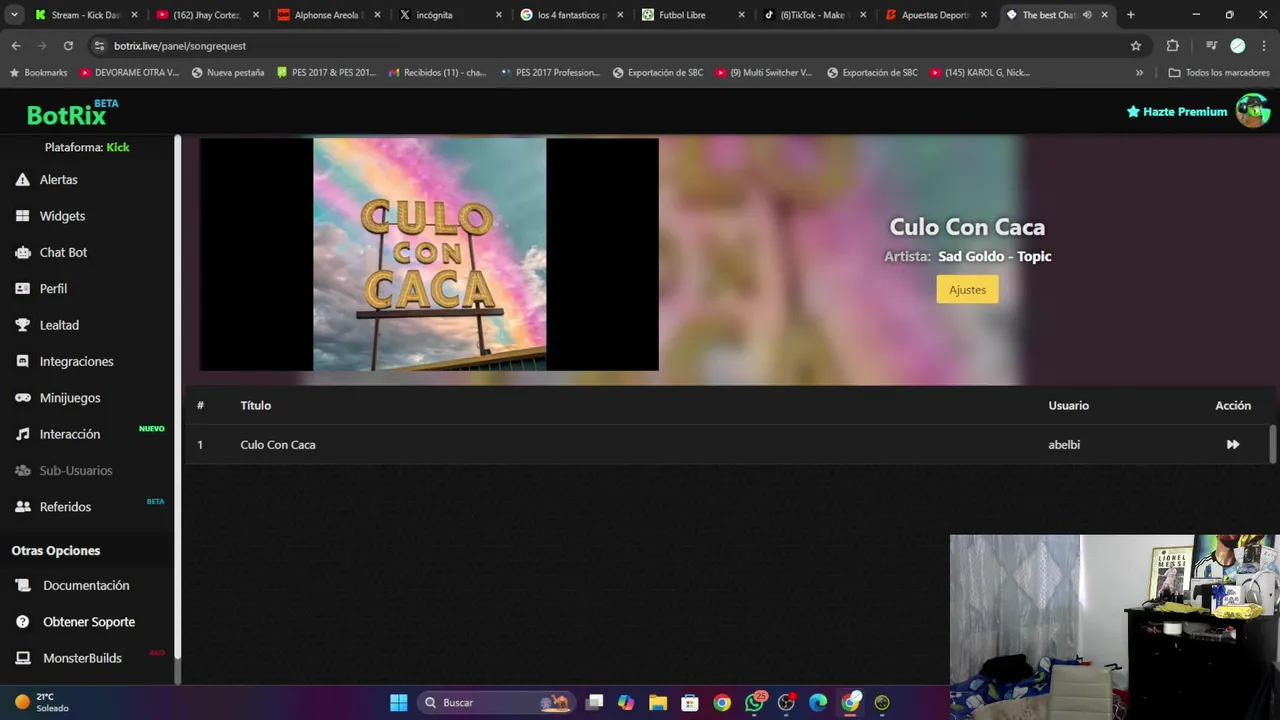Click the song queue scrollbar
This screenshot has width=1280, height=720.
tap(1273, 444)
